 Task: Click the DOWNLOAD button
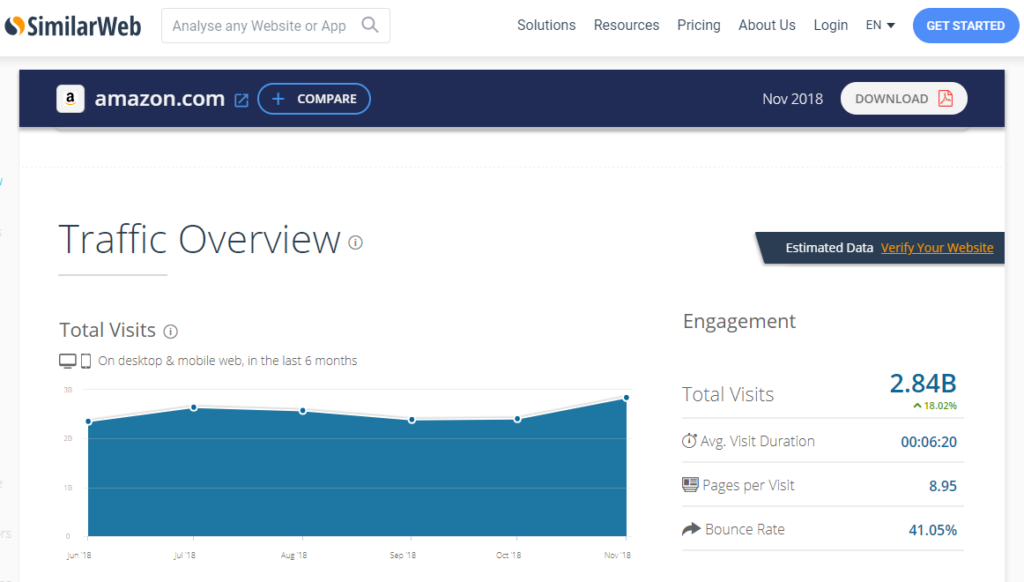pos(904,99)
